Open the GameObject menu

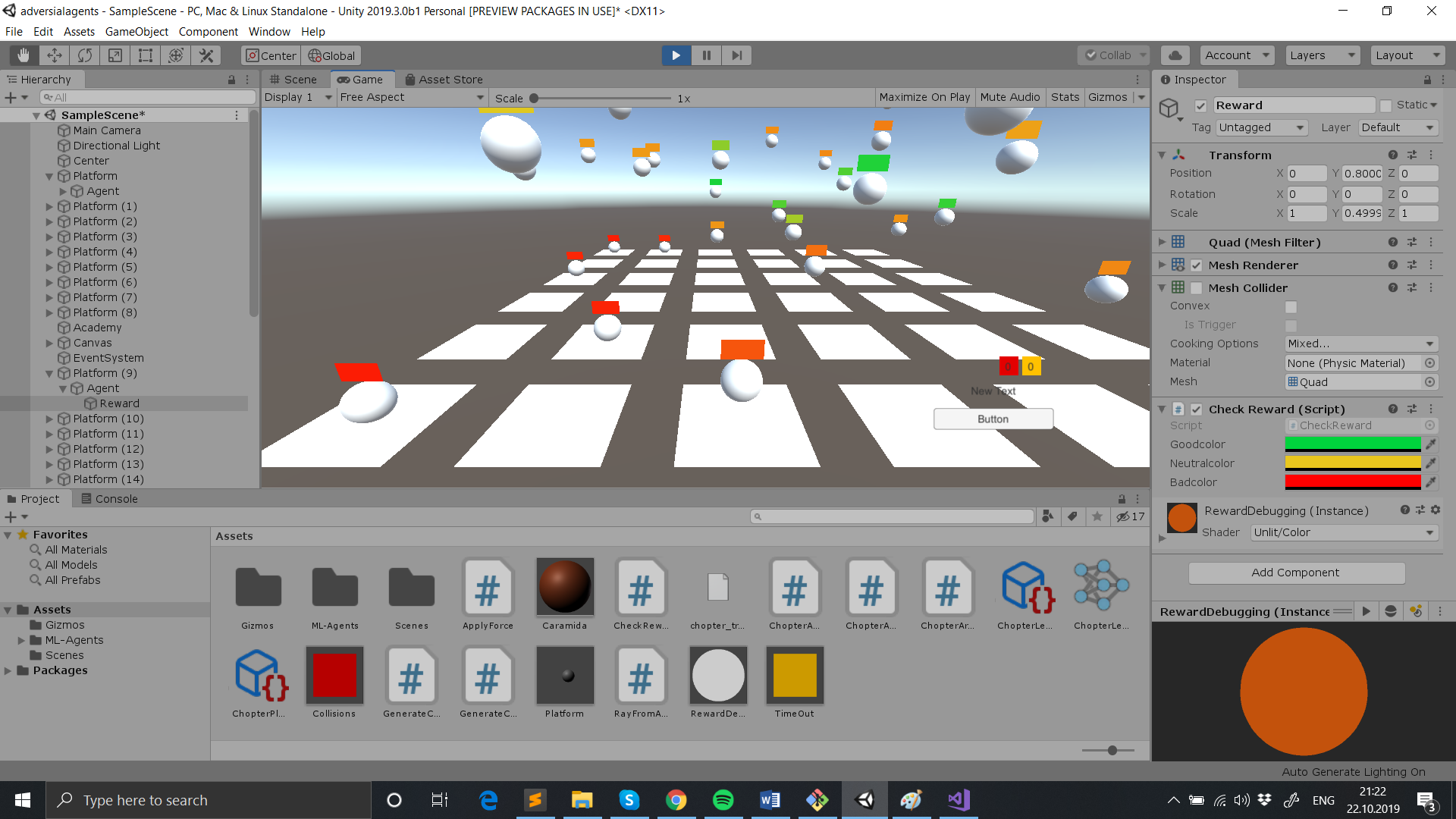tap(136, 32)
